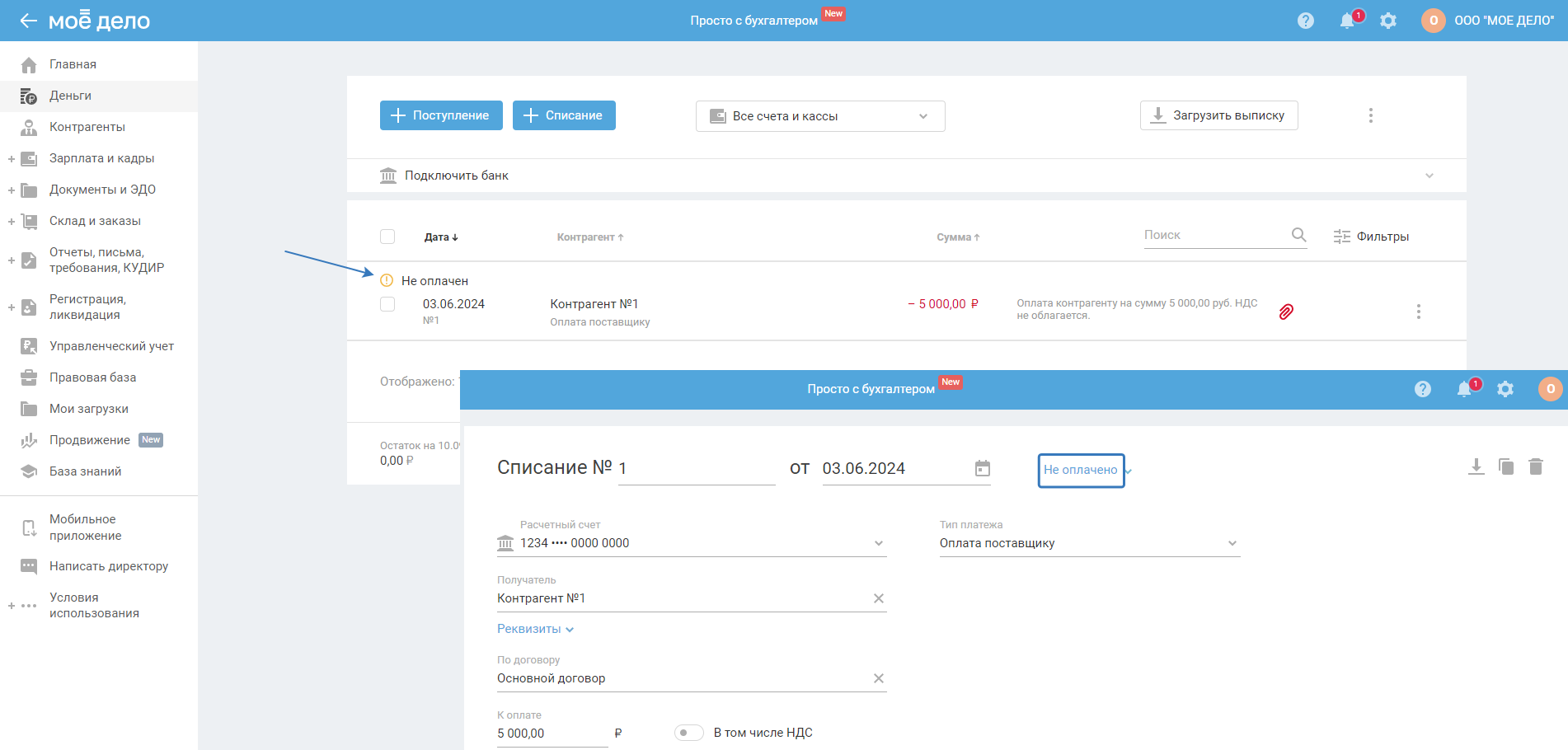This screenshot has height=750, width=1568.
Task: Click the Правовая база briefcase icon
Action: coord(29,377)
